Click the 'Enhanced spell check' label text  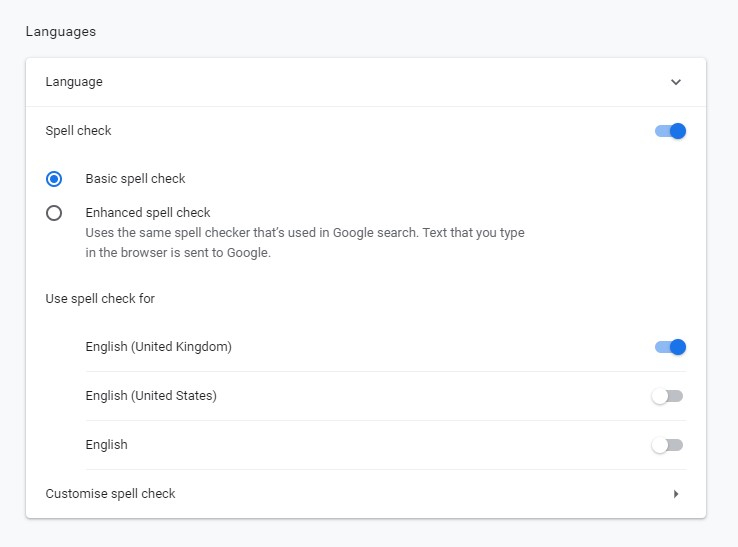pyautogui.click(x=148, y=213)
